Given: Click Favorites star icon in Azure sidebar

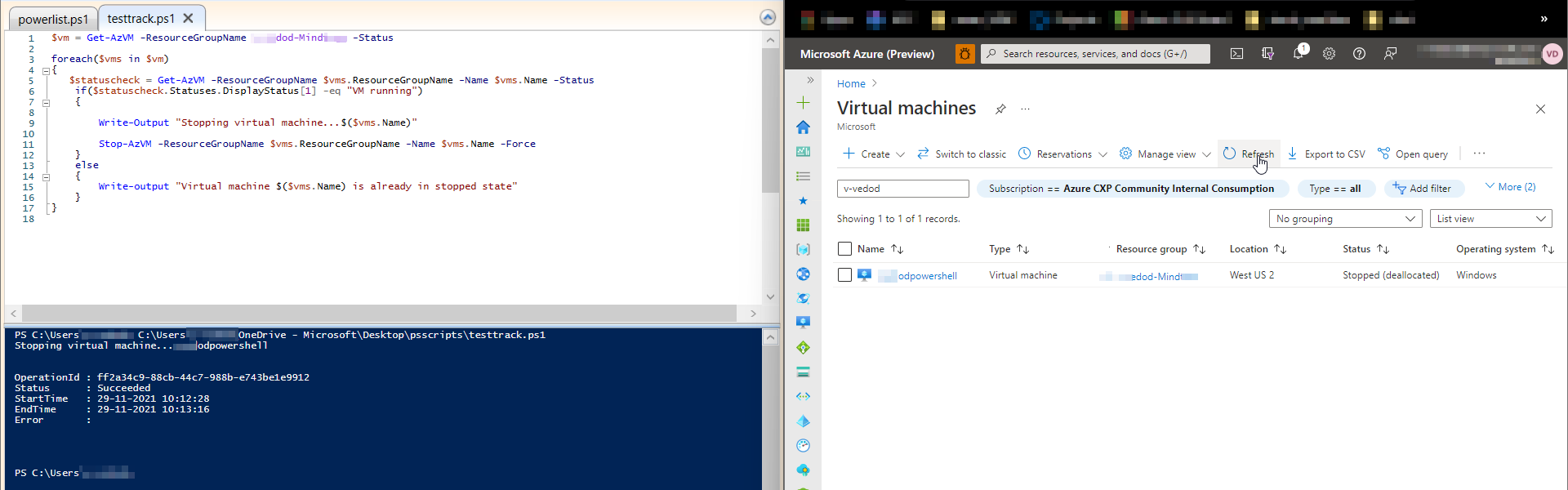Looking at the screenshot, I should 803,201.
